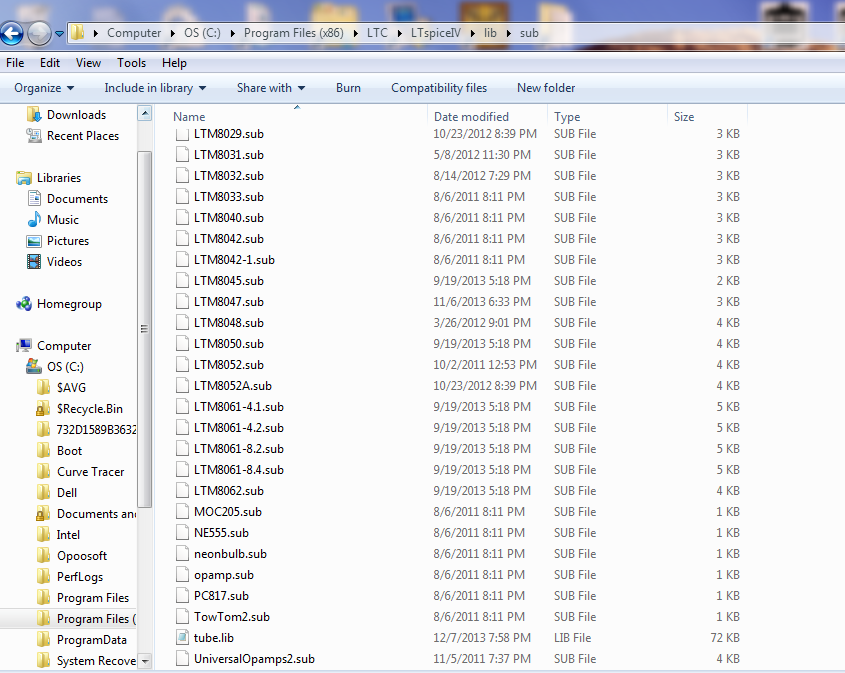Select the LTM8029.sub file name
This screenshot has width=845, height=673.
click(228, 134)
